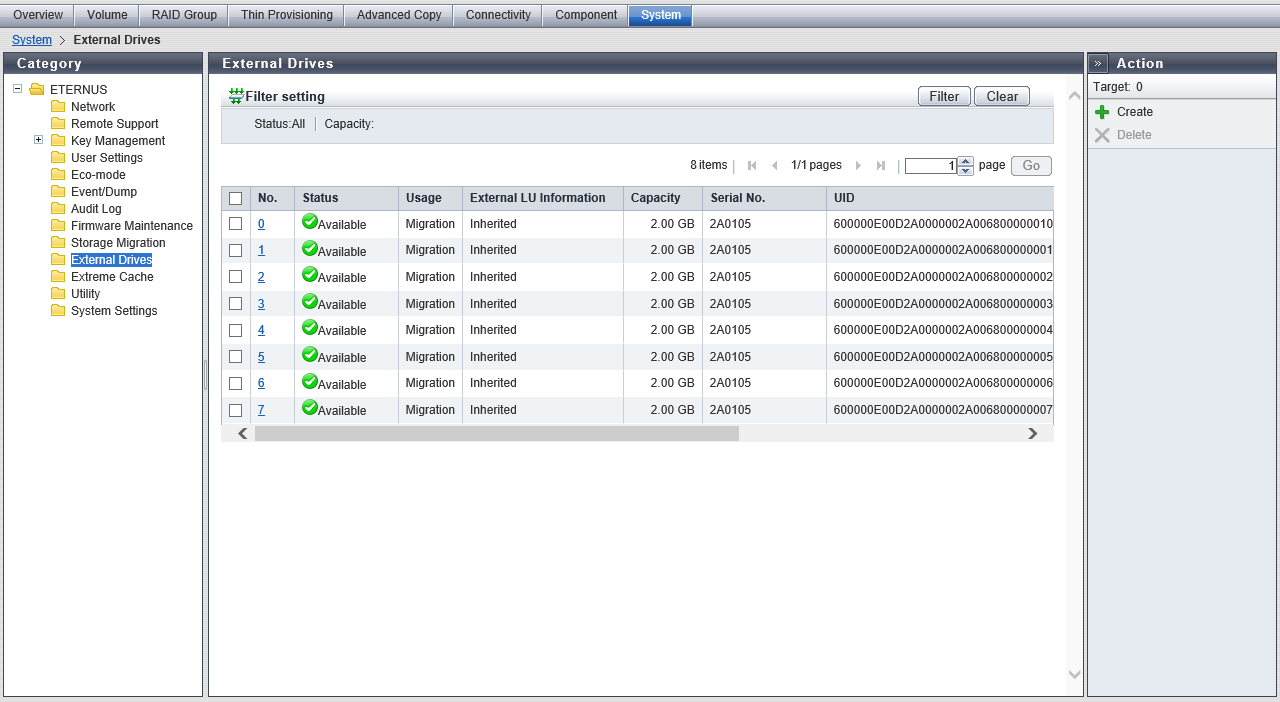1280x702 pixels.
Task: Click the horizontal scrollbar thumb under the table
Action: [x=496, y=433]
